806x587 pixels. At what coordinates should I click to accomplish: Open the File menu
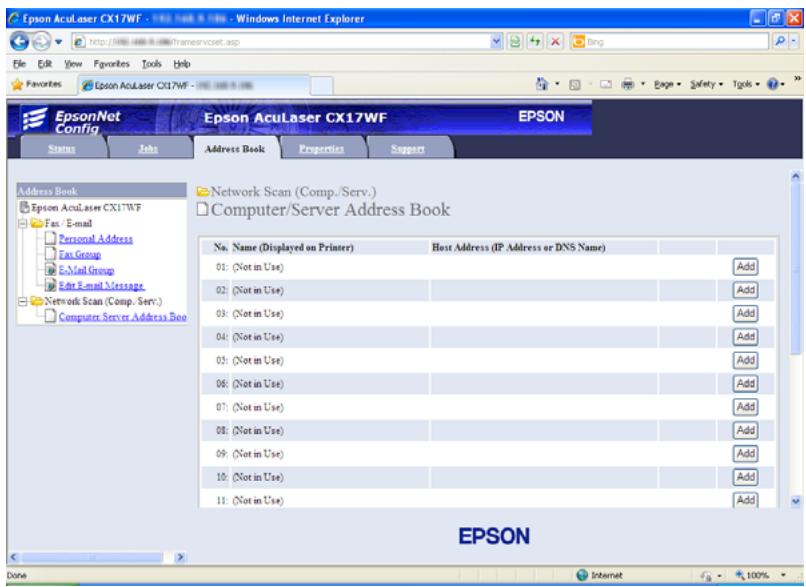pyautogui.click(x=19, y=64)
